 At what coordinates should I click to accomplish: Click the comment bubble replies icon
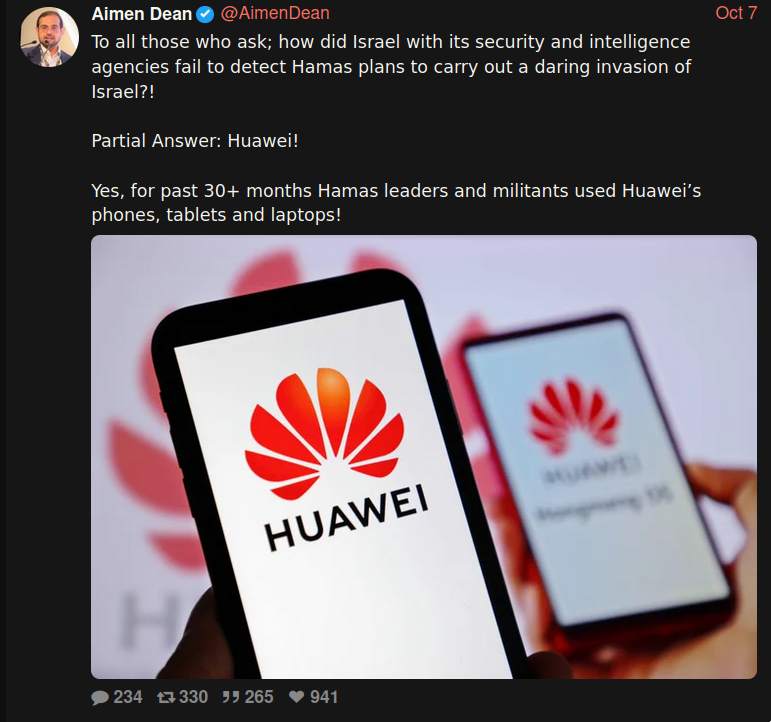pyautogui.click(x=100, y=697)
